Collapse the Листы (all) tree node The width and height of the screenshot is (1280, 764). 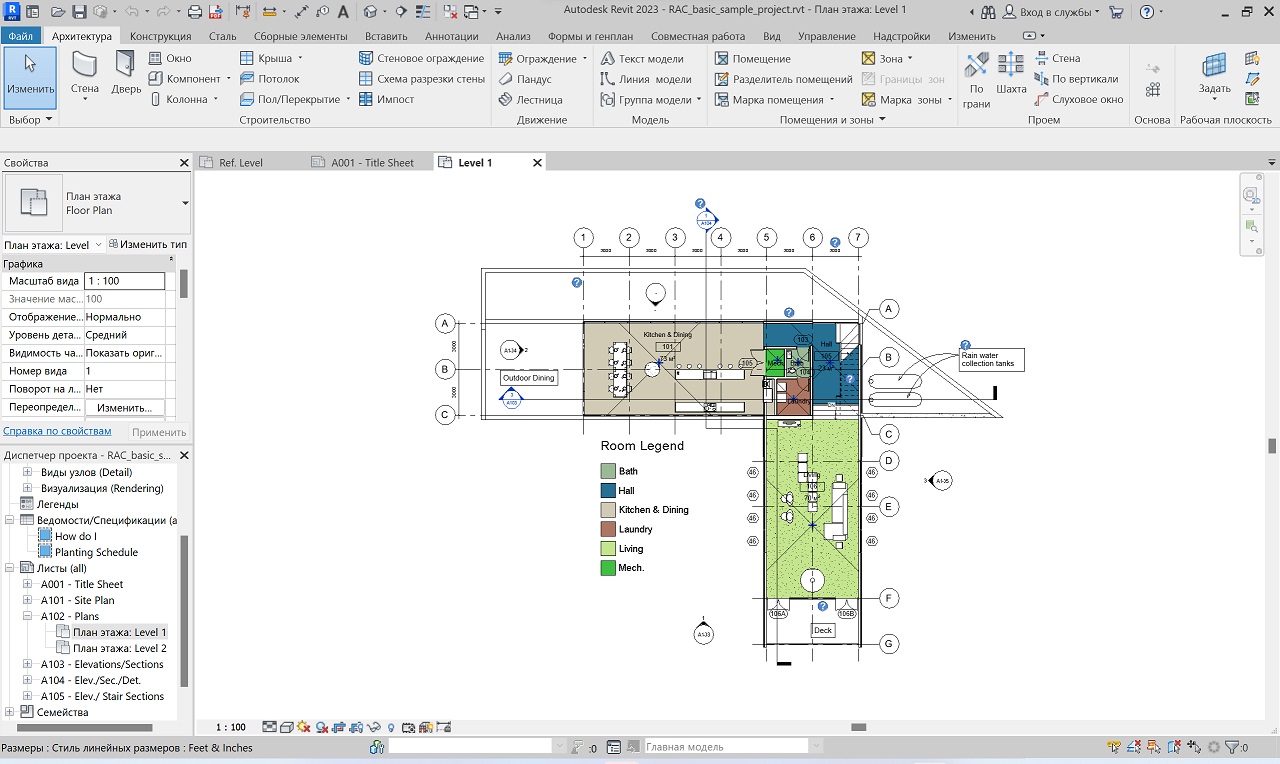tap(10, 569)
